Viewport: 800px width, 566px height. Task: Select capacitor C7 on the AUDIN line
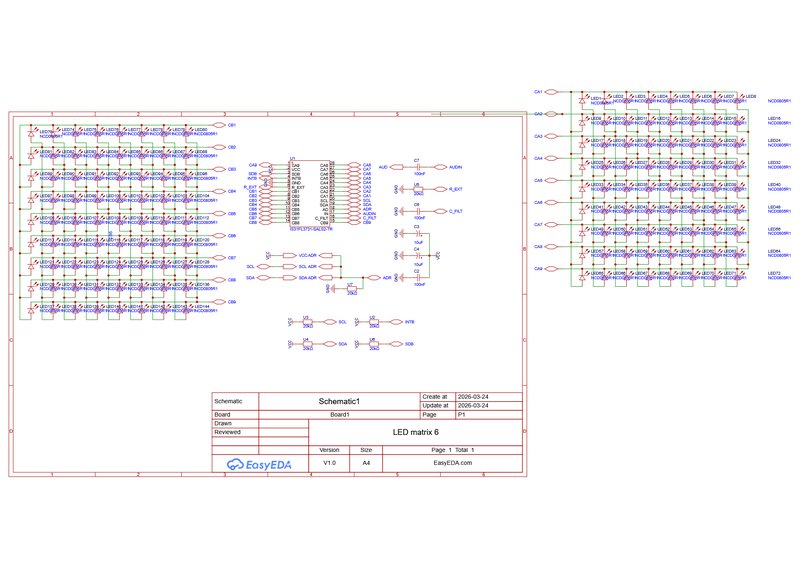418,167
